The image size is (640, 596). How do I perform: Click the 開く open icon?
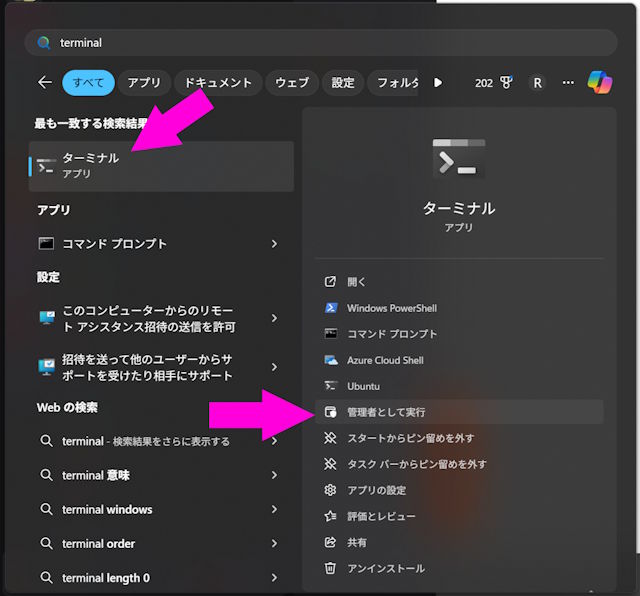[330, 282]
